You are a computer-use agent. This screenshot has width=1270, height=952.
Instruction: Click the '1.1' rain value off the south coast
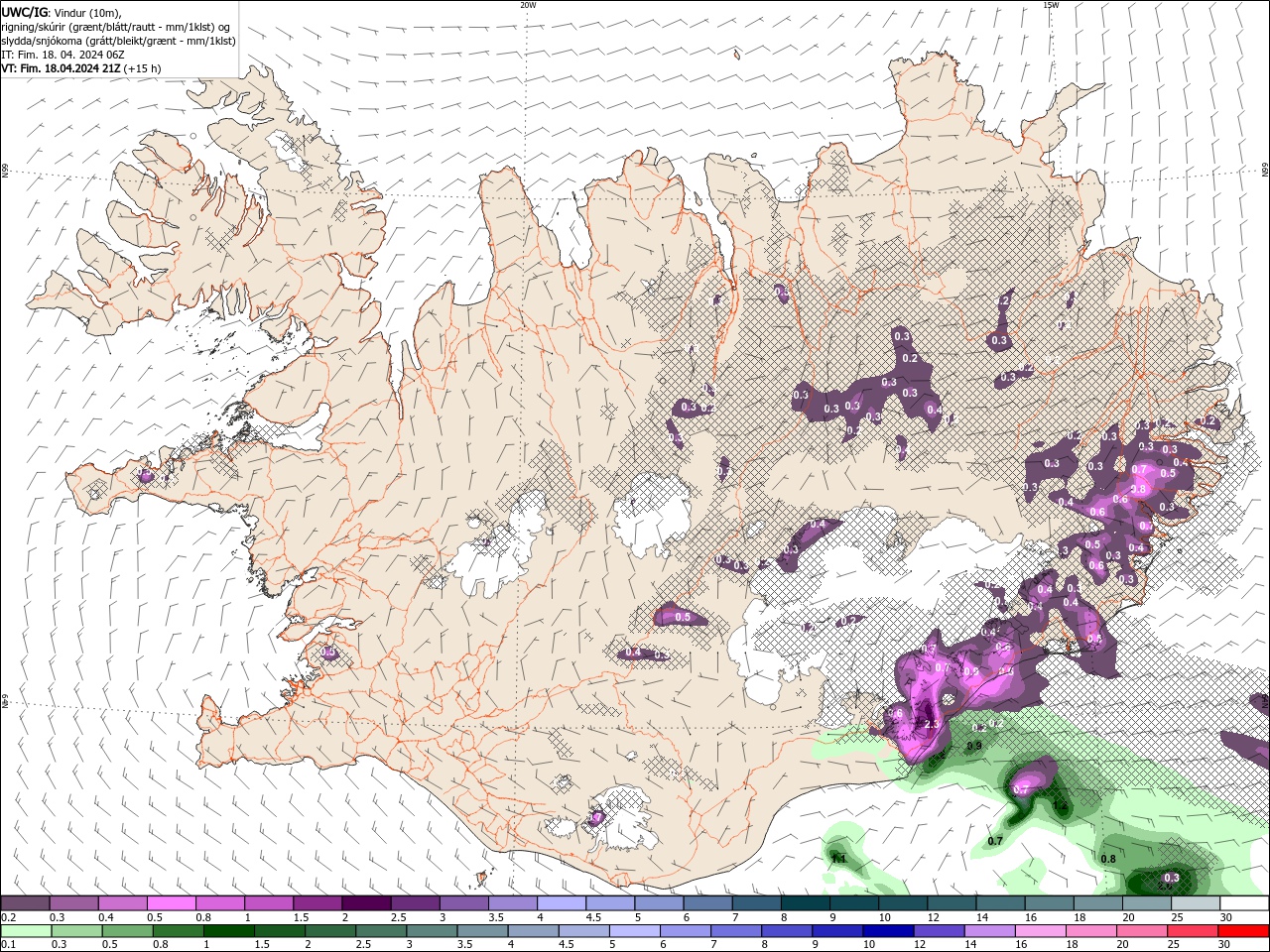click(837, 859)
